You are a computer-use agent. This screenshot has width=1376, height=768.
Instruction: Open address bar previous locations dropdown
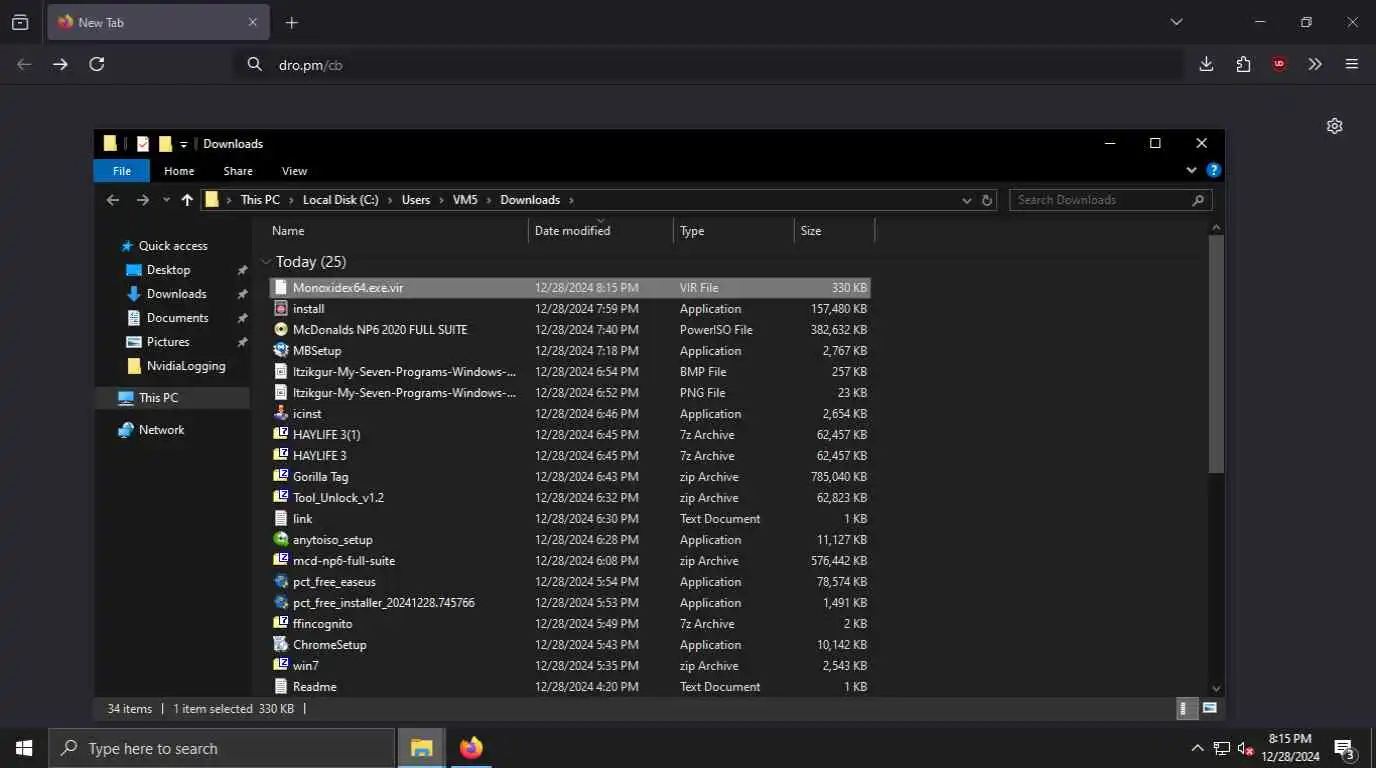click(967, 200)
